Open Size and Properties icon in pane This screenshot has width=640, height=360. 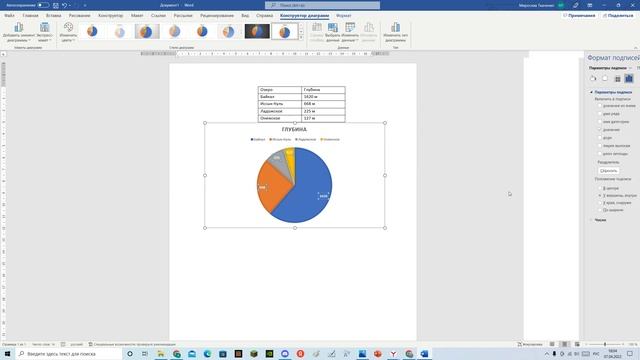(x=617, y=78)
